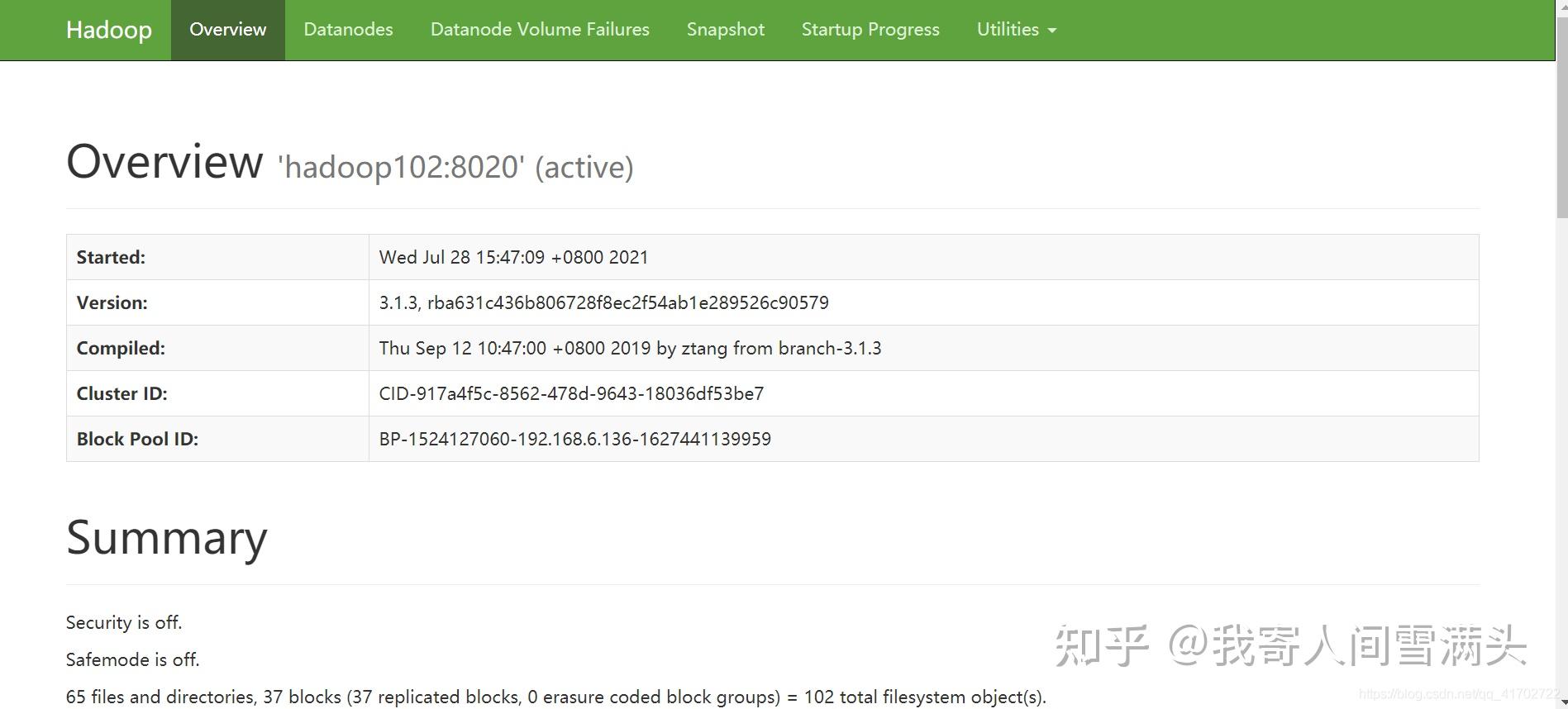Go to Datanode Volume Failures tab
The image size is (1568, 709).
click(x=540, y=30)
